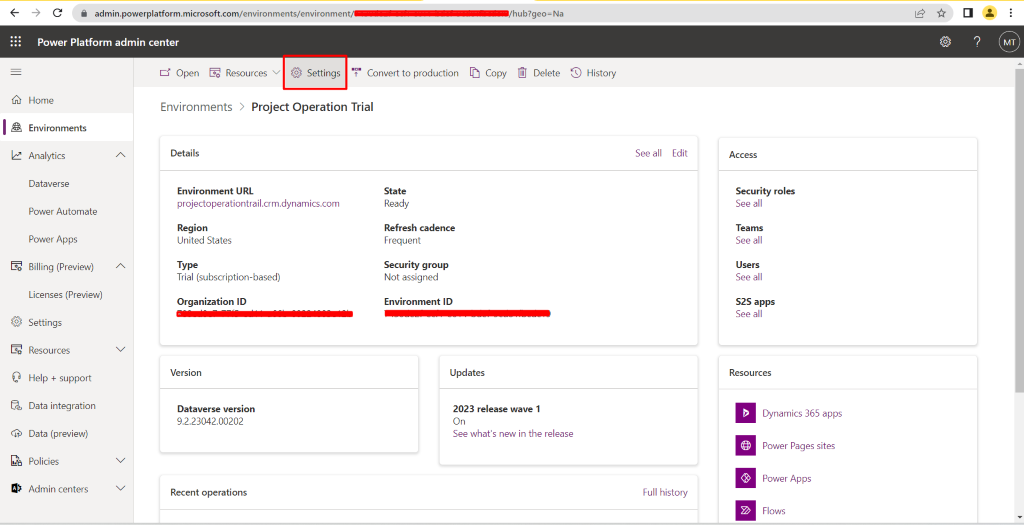
Task: Click Environments breadcrumb link
Action: (196, 107)
